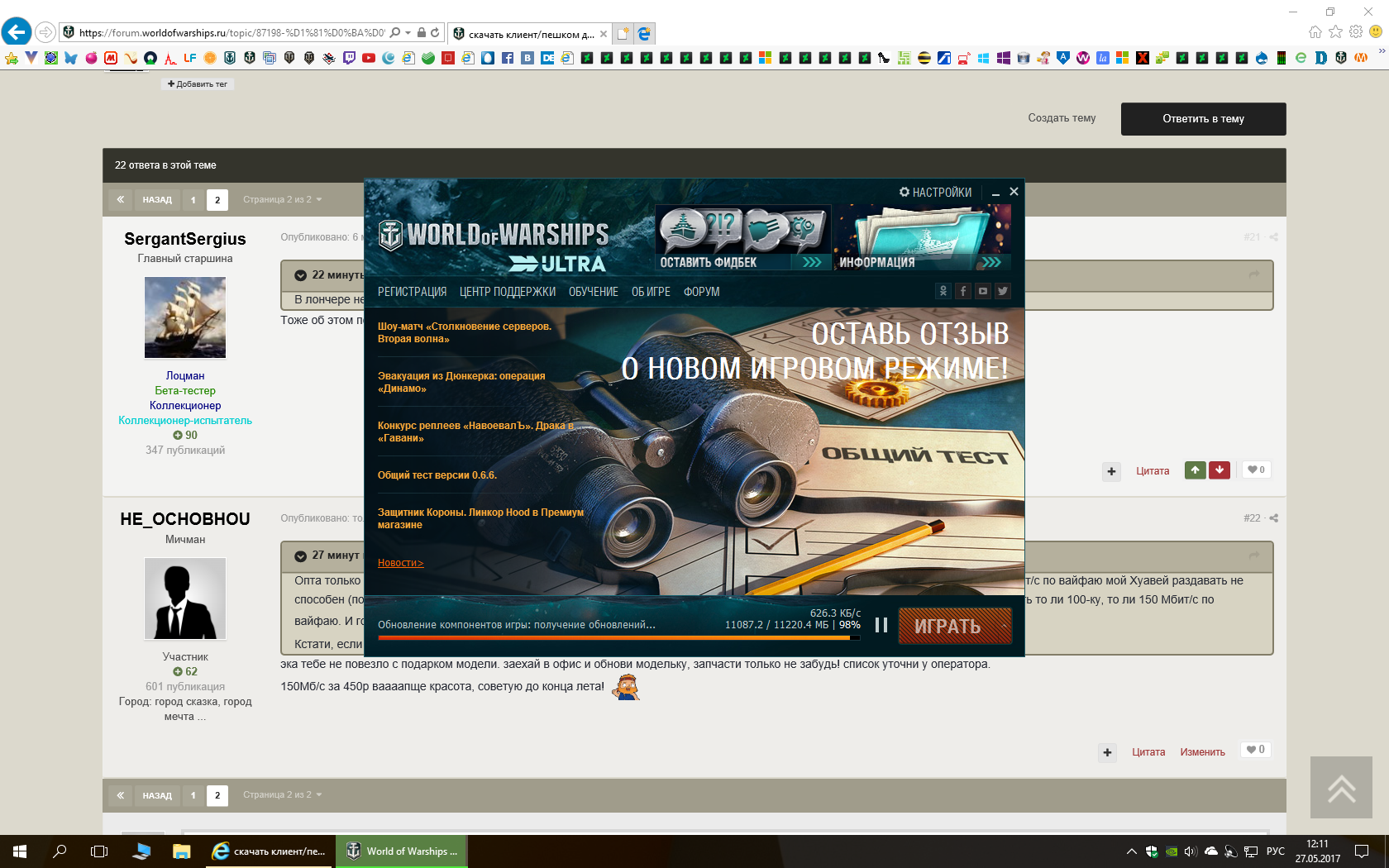Image resolution: width=1389 pixels, height=868 pixels.
Task: Open Об игре in launcher menu
Action: tap(651, 292)
